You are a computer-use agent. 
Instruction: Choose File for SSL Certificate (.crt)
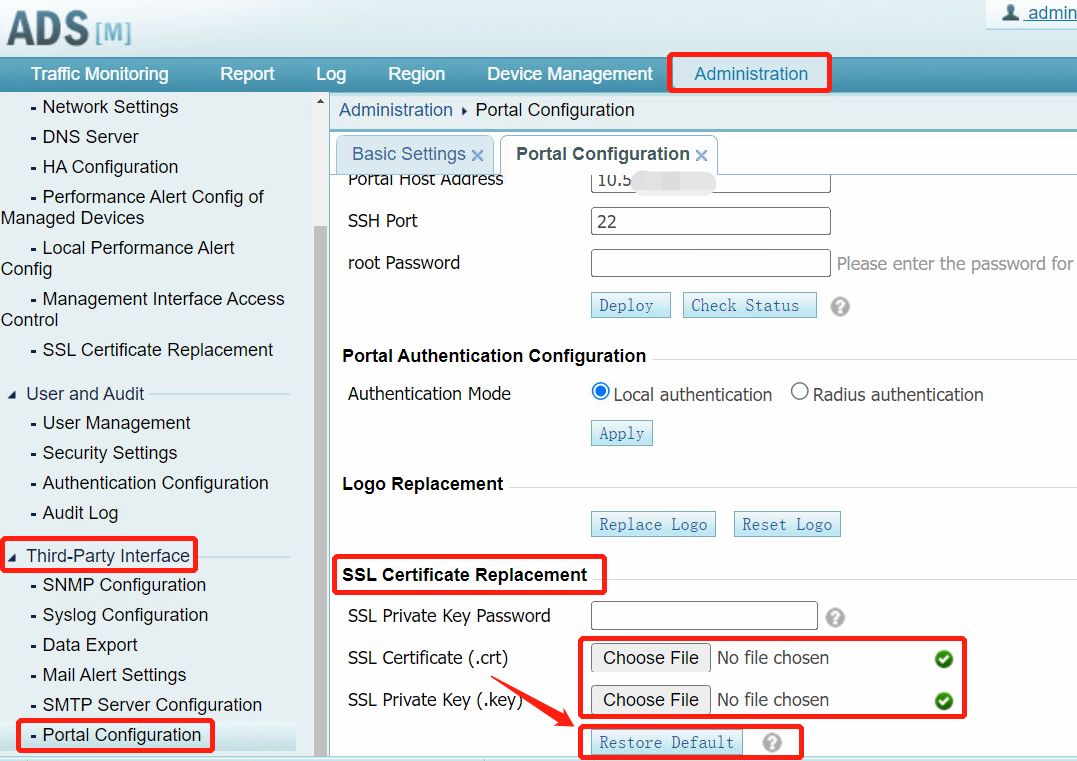[x=651, y=658]
